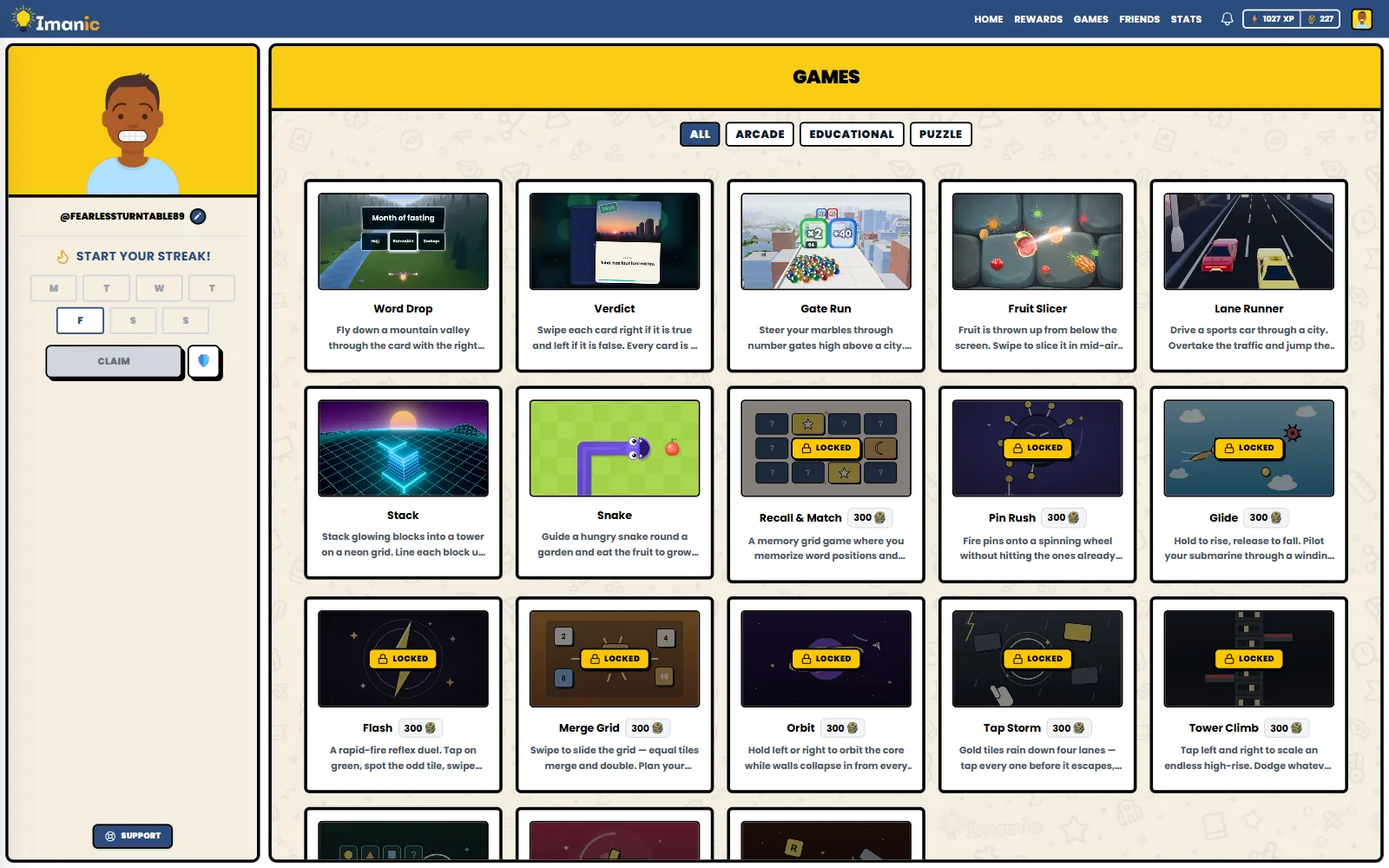
Task: Click the Locked badge on Recall & Match
Action: (826, 448)
